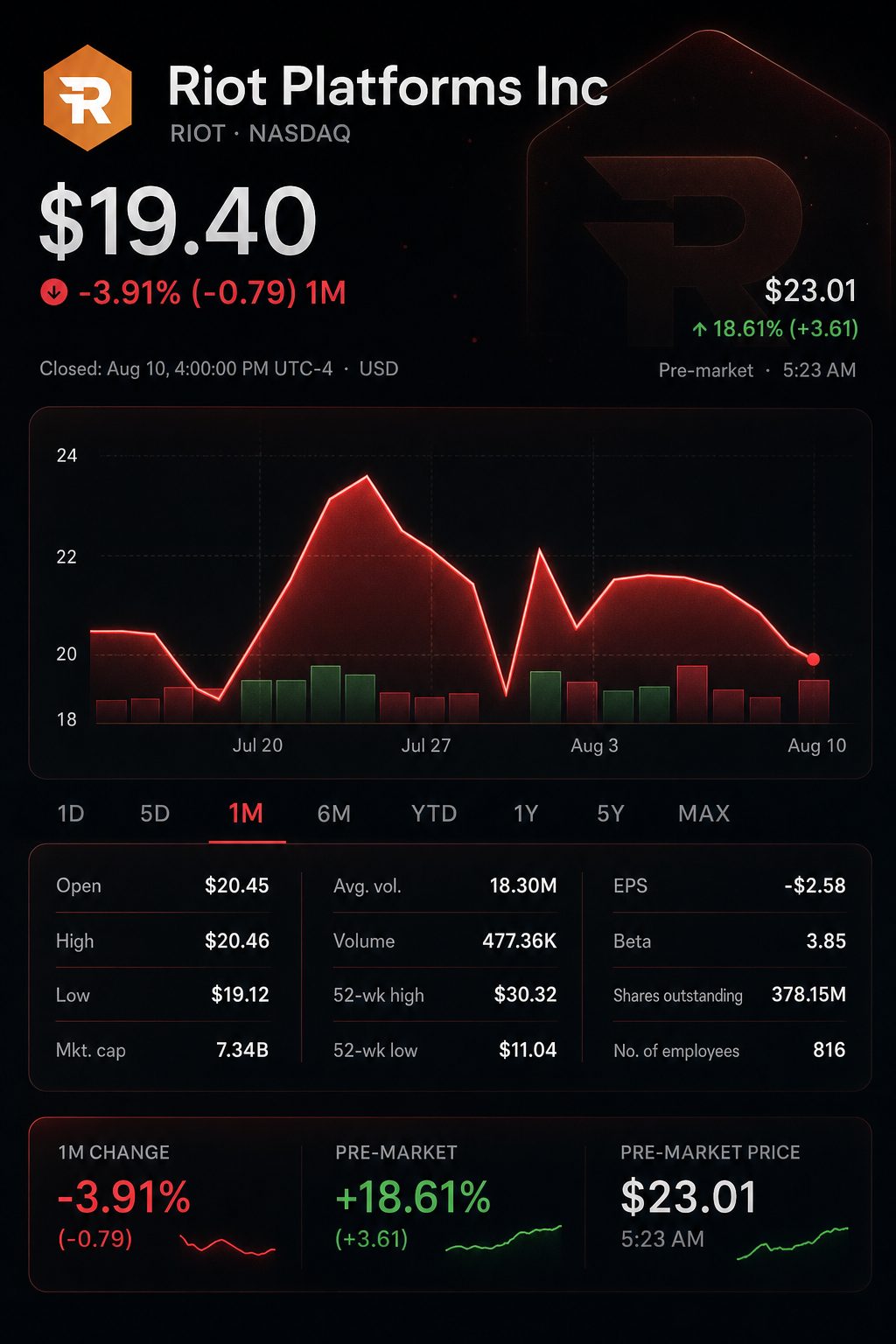This screenshot has width=896, height=1344.
Task: Click the top $23.01 pre-market price
Action: tap(810, 290)
